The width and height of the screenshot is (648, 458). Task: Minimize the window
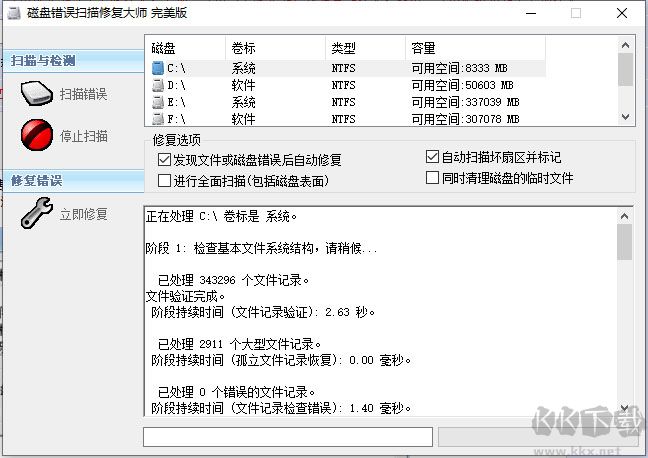(531, 13)
